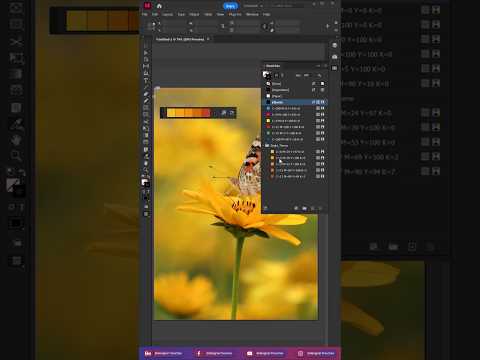Select the [None] swatch
Image resolution: width=480 pixels, height=360 pixels.
click(295, 84)
